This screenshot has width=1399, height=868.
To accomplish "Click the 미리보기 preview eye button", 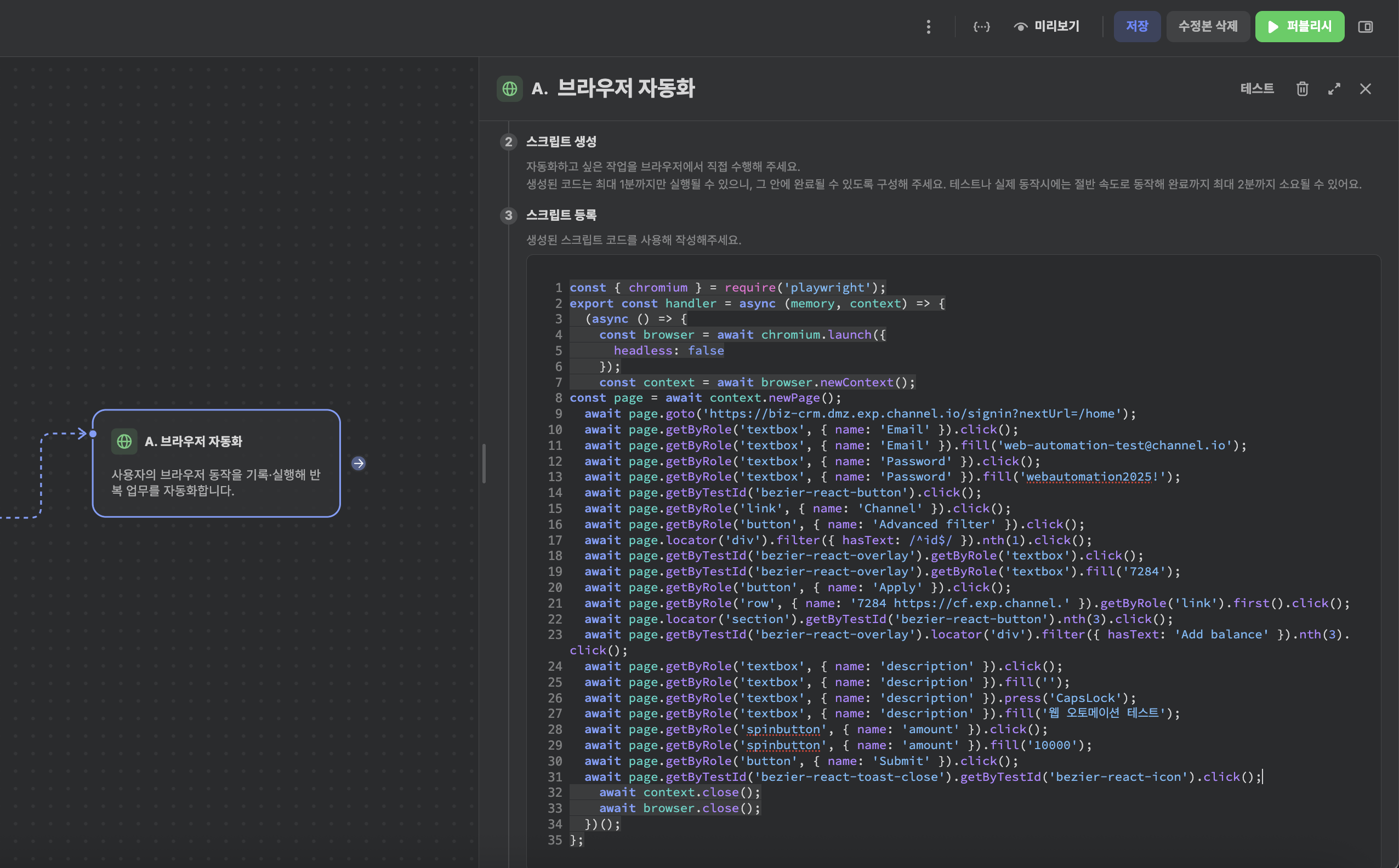I will click(1047, 27).
